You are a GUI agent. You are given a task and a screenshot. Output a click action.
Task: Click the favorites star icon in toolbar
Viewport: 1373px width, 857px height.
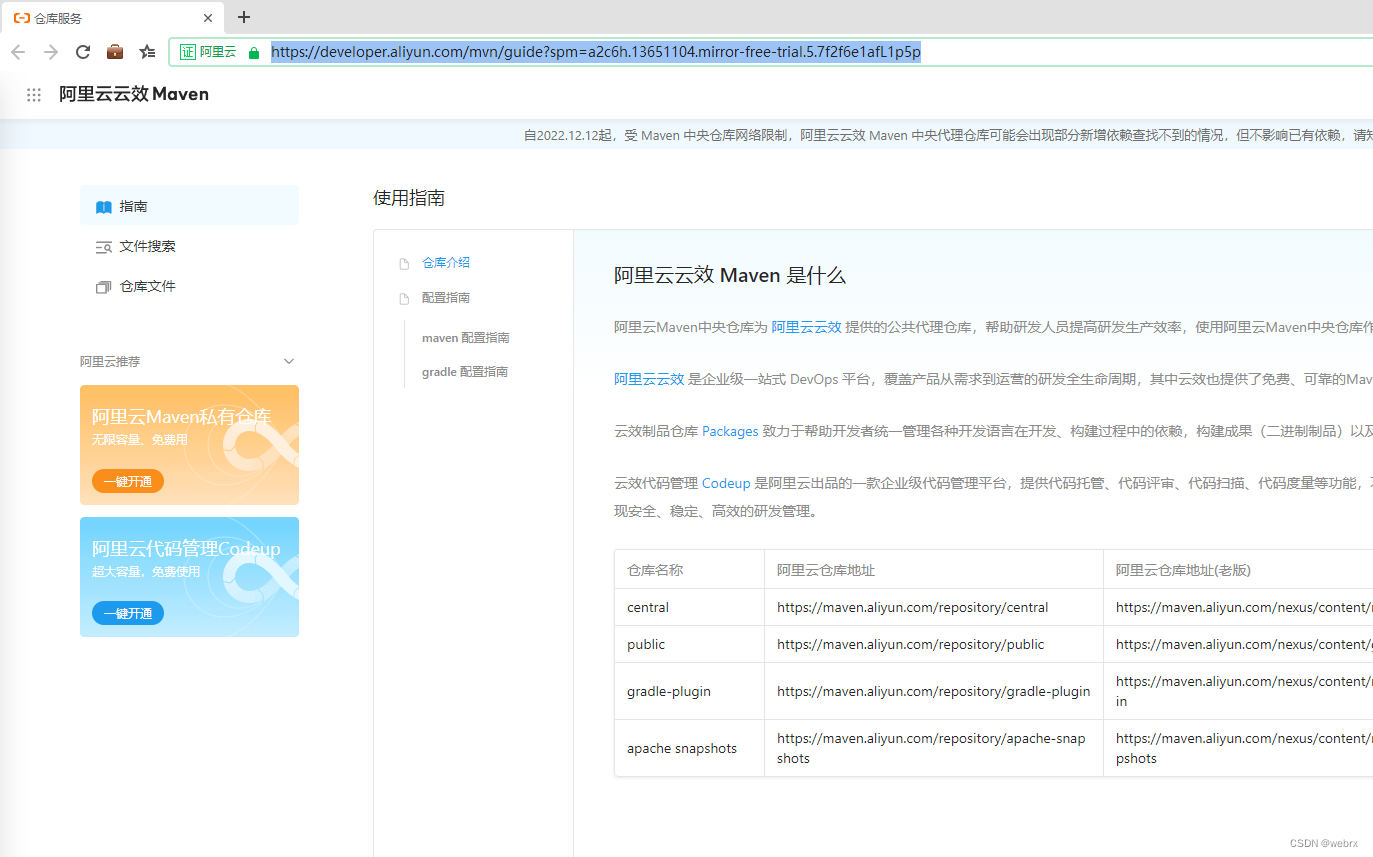[148, 52]
